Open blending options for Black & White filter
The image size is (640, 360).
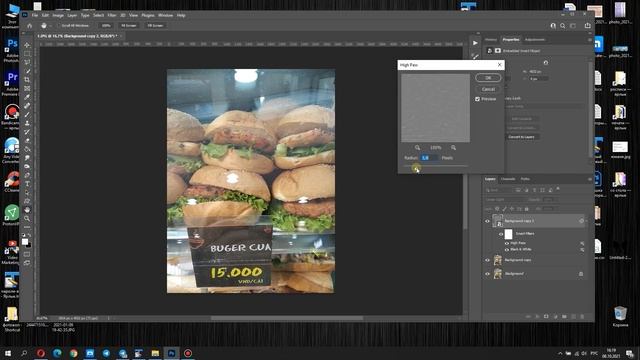pos(582,249)
